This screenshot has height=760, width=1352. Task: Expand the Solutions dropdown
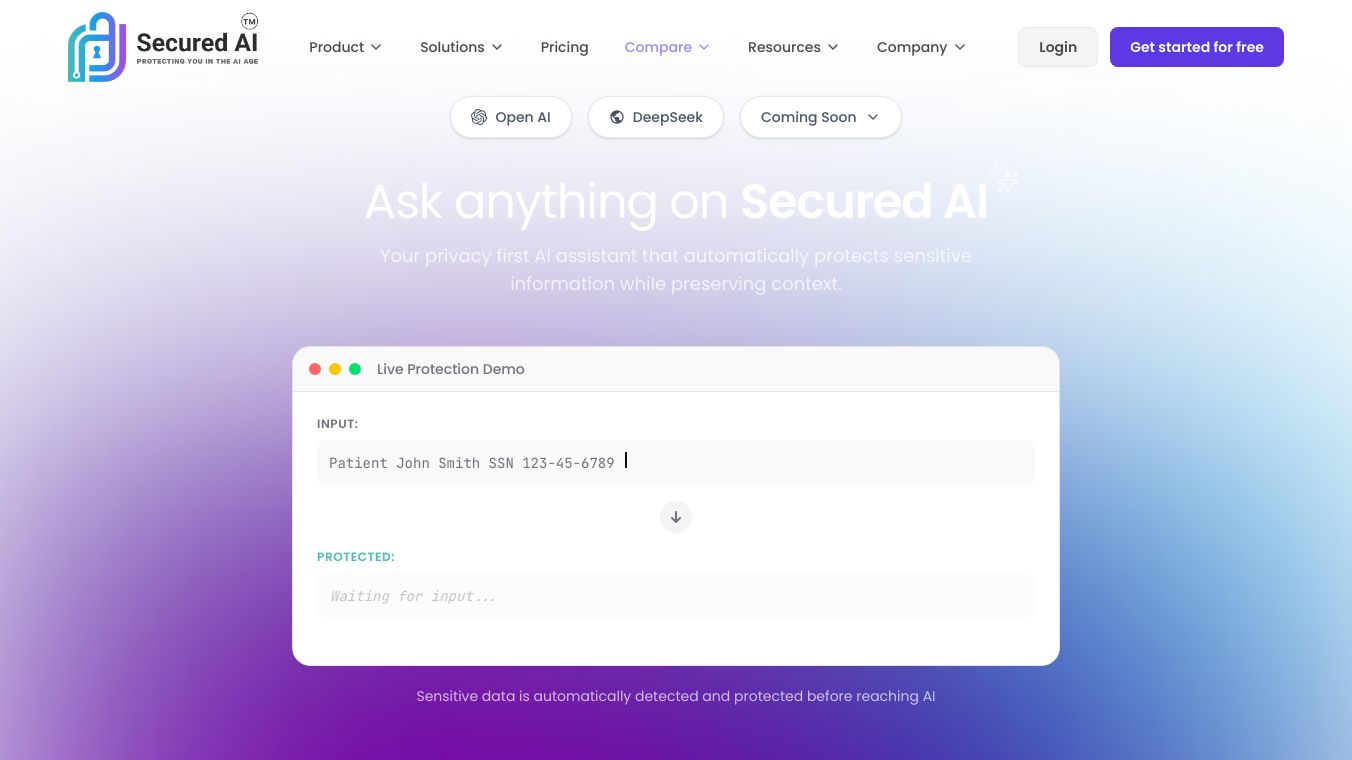(461, 47)
